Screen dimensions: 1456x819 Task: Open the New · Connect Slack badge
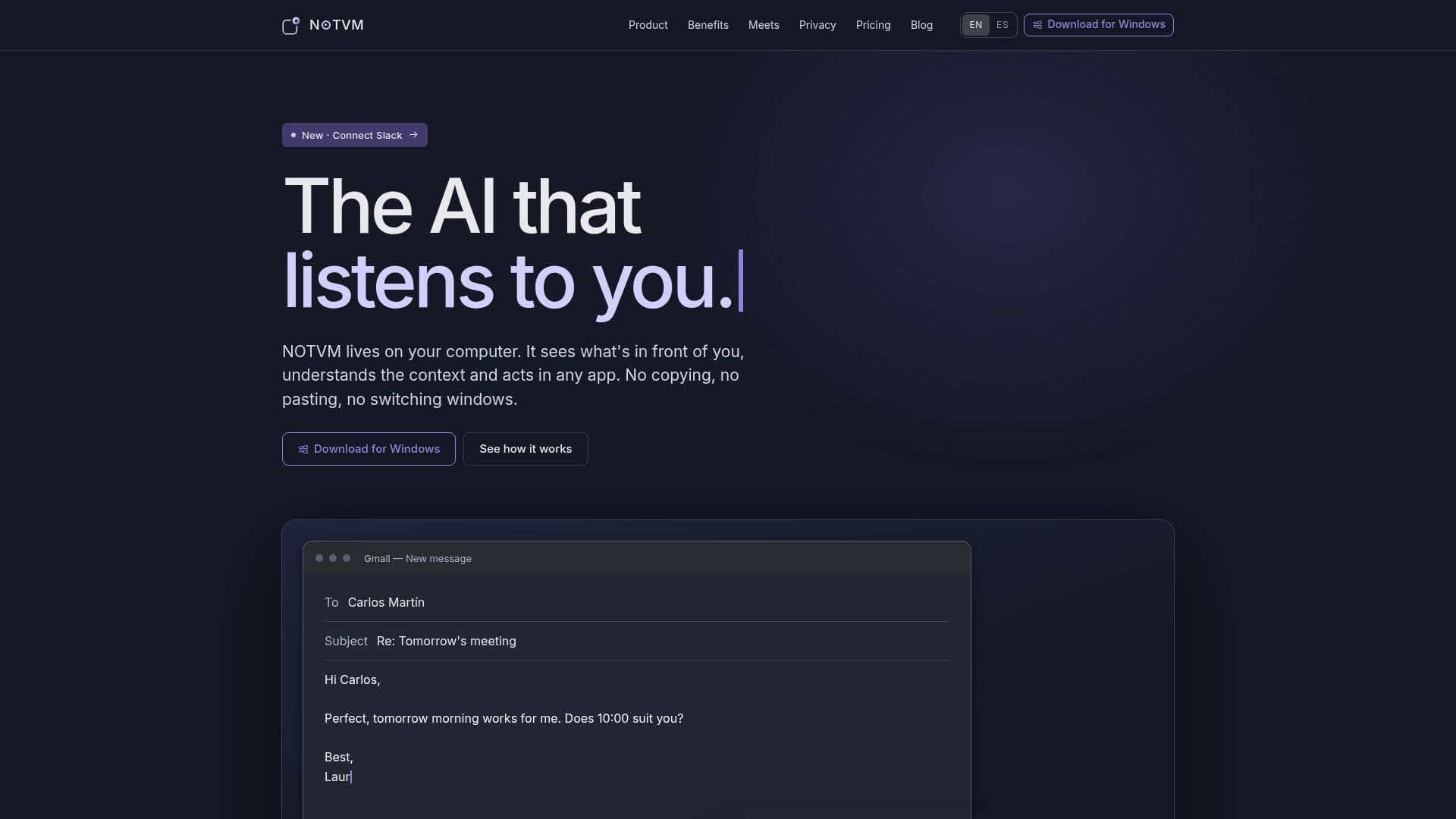click(x=355, y=135)
